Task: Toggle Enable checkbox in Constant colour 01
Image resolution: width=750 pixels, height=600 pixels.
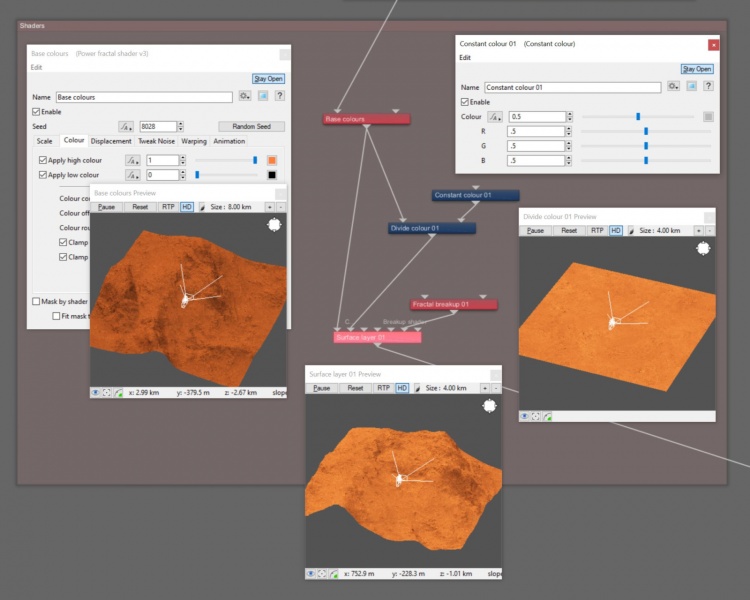Action: tap(464, 102)
